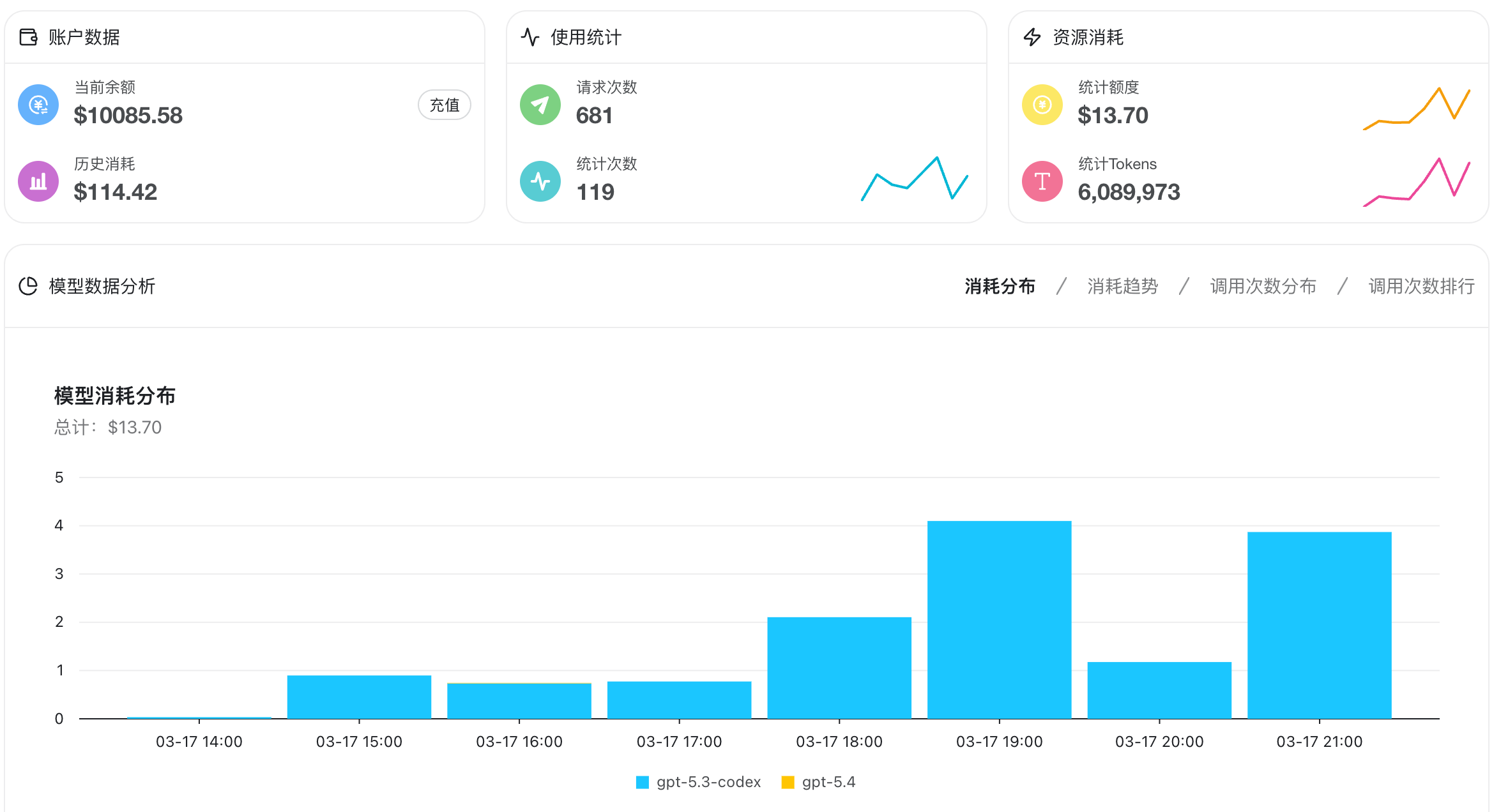The height and width of the screenshot is (812, 1501).
Task: Click the green 请求次数 paper plane icon
Action: tap(540, 105)
